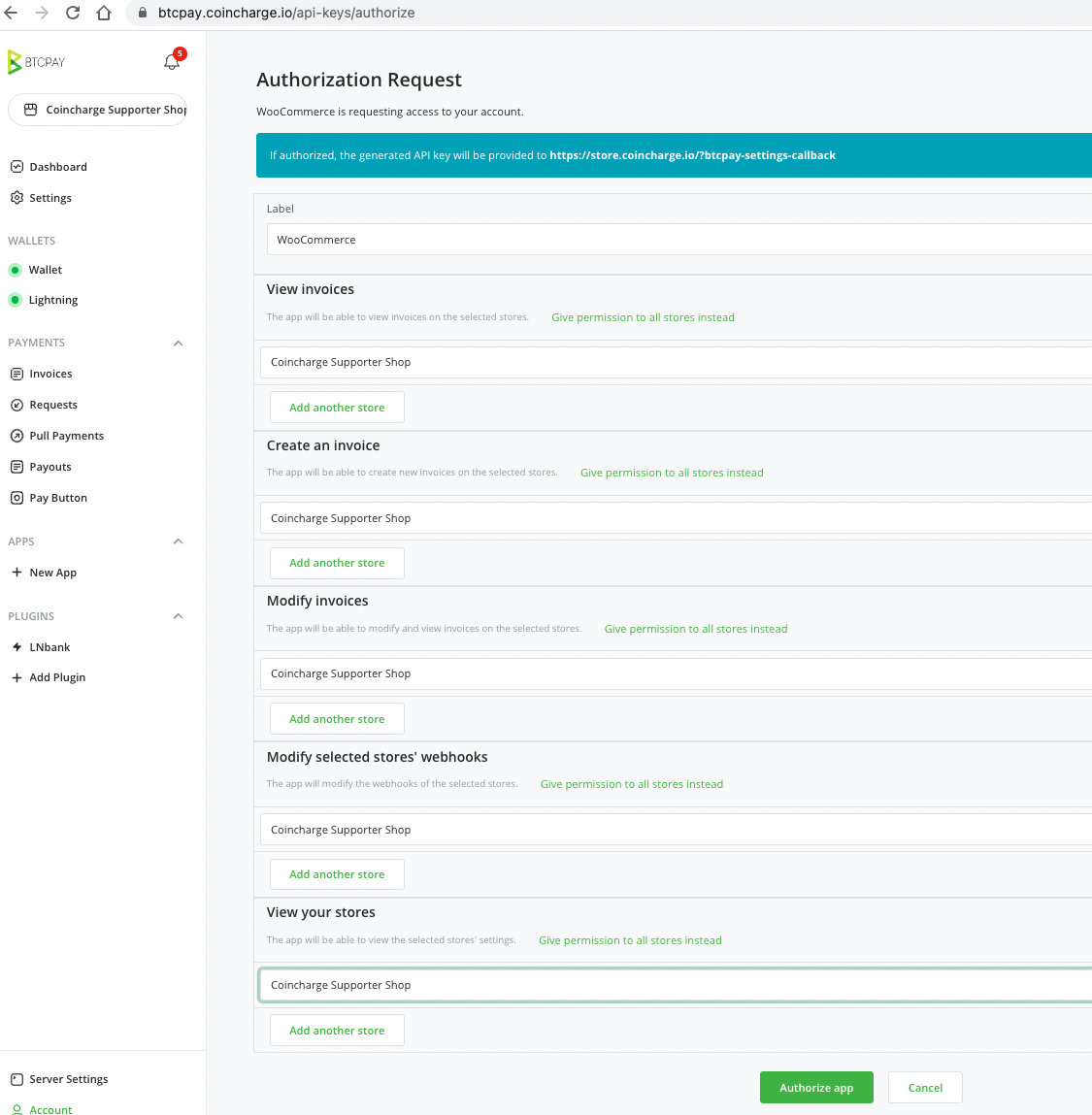
Task: Click the store icon in store selector
Action: (x=31, y=110)
